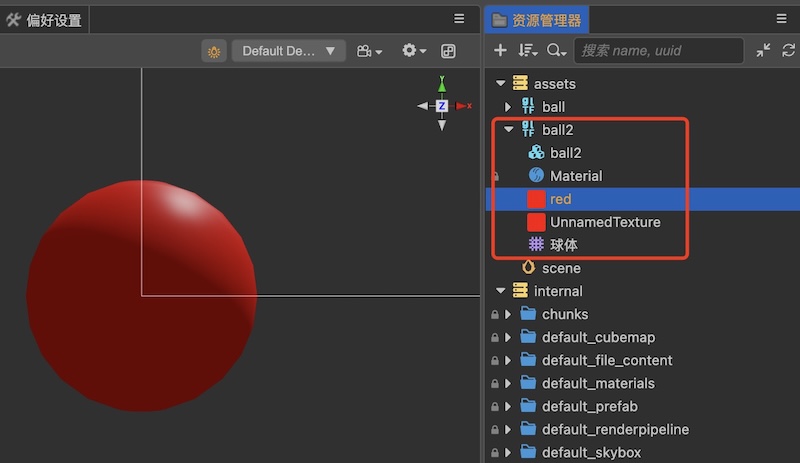Viewport: 800px width, 463px height.
Task: Expand the default_materials folder
Action: click(508, 383)
